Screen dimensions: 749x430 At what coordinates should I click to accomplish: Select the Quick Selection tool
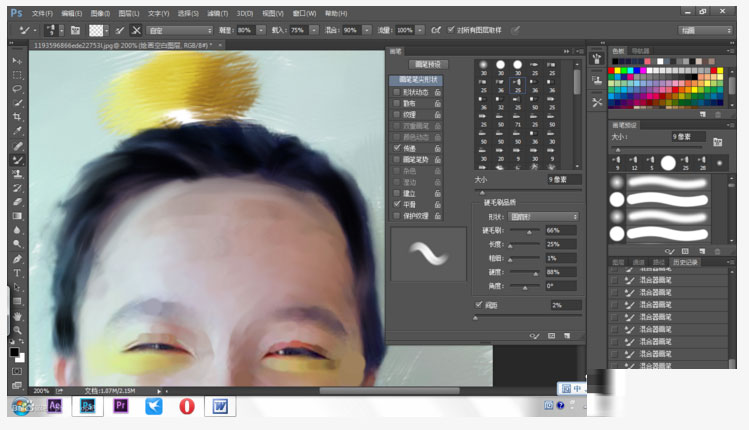tap(17, 103)
